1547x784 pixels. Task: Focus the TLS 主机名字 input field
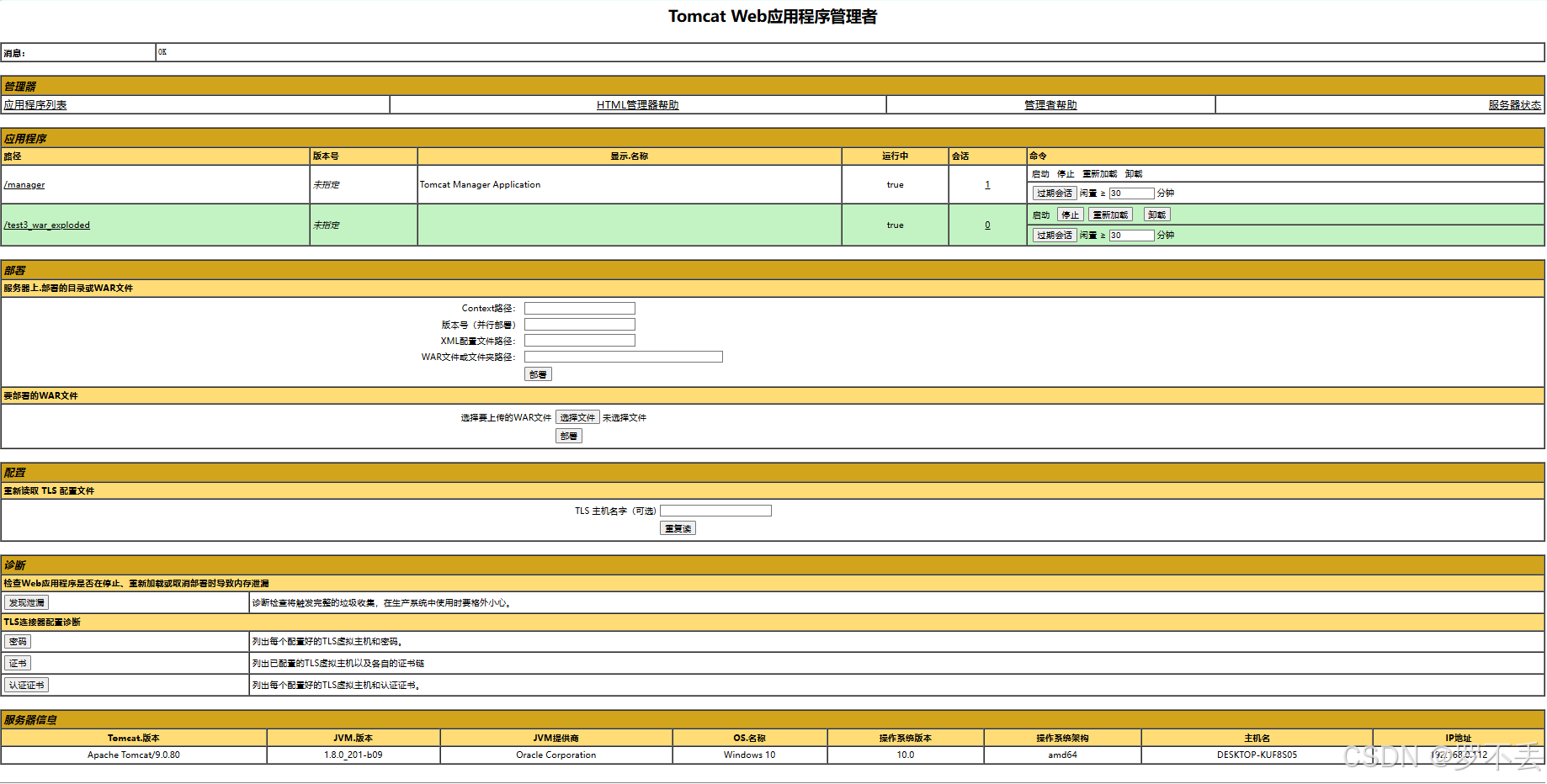pyautogui.click(x=715, y=511)
